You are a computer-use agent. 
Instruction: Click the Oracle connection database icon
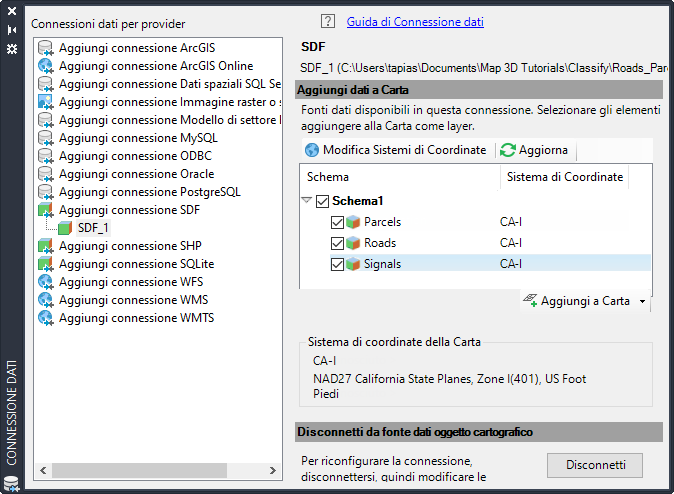pyautogui.click(x=45, y=174)
